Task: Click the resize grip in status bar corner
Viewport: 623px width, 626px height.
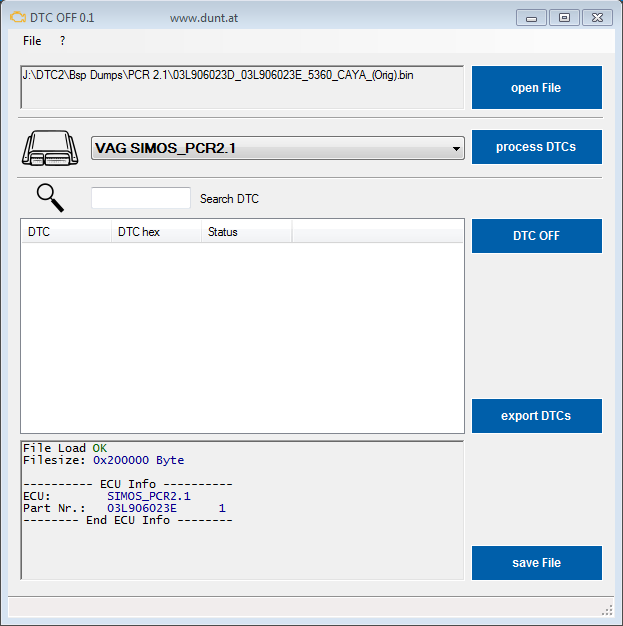Action: pos(608,610)
